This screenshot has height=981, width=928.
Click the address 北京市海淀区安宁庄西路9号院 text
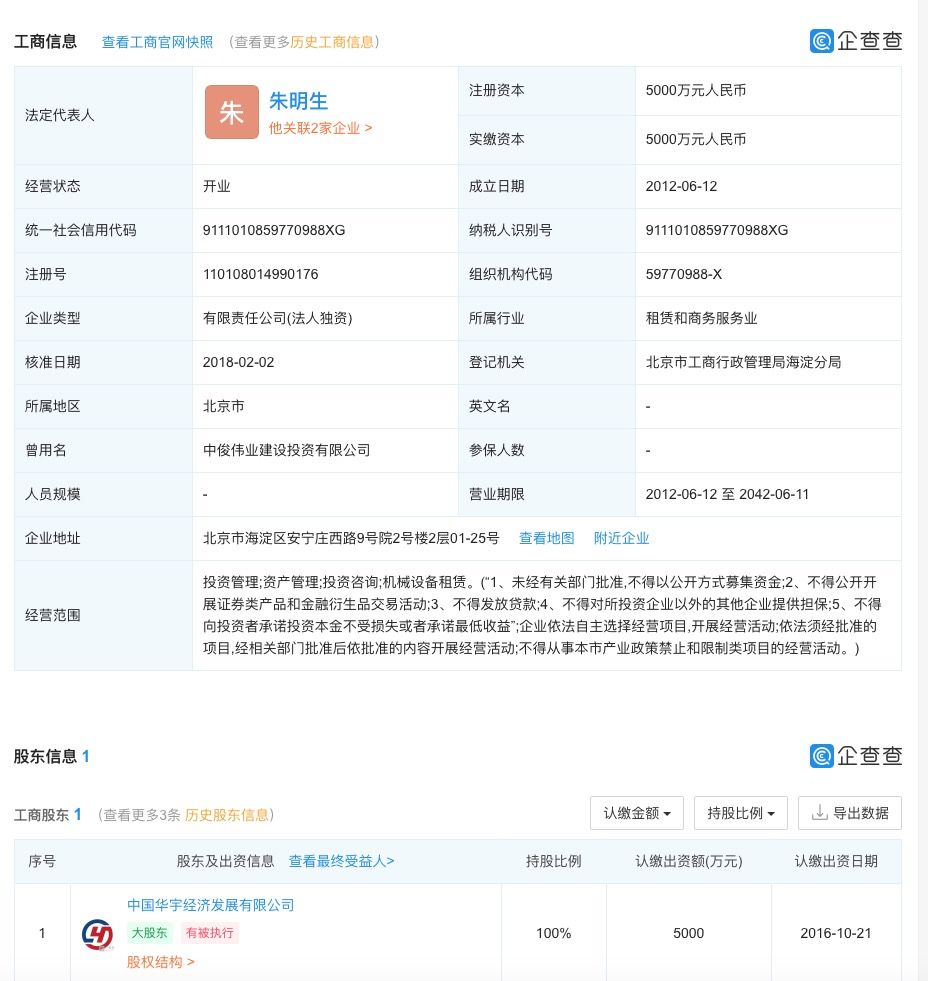(x=351, y=538)
